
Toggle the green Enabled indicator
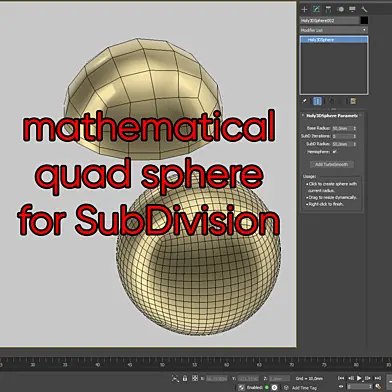266,387
